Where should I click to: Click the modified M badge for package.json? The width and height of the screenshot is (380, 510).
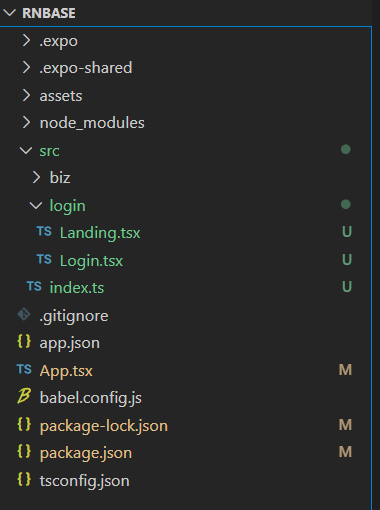(345, 452)
